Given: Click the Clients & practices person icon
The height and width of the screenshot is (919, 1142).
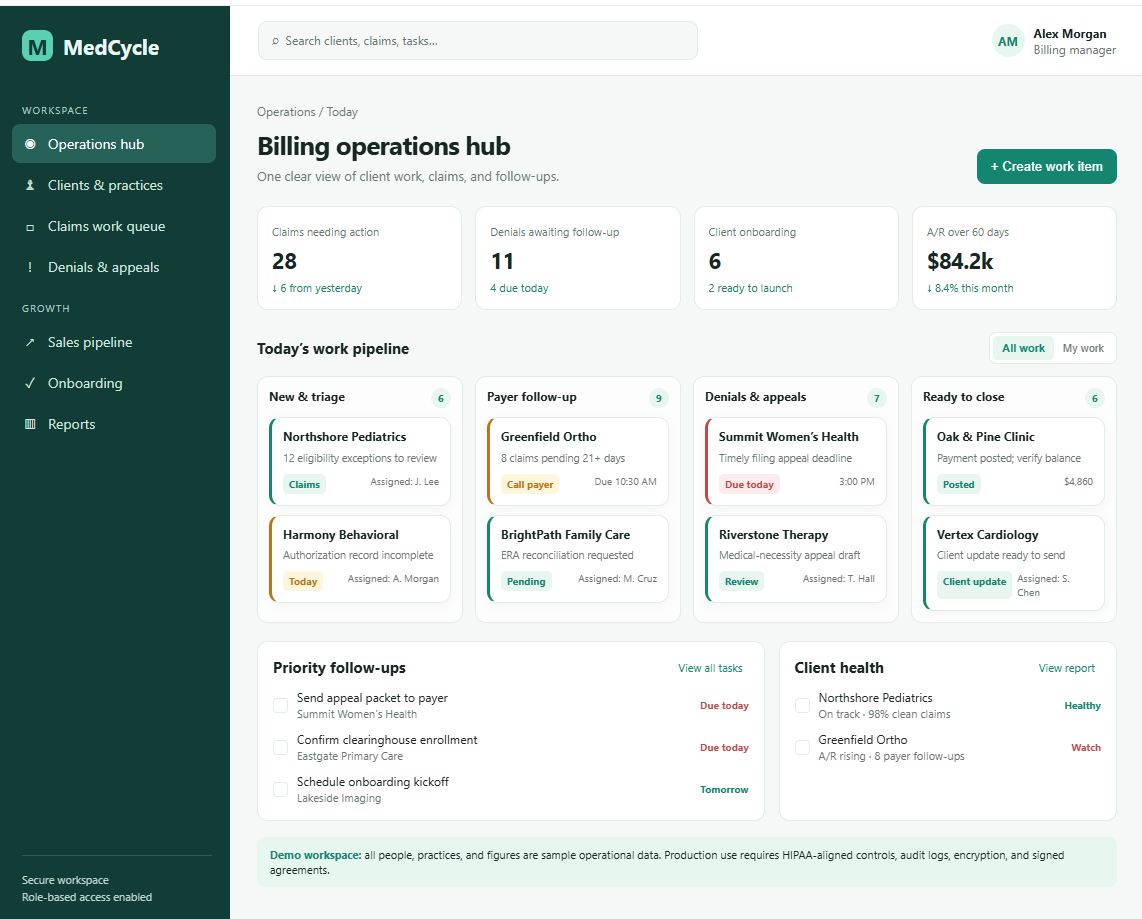Looking at the screenshot, I should pyautogui.click(x=30, y=185).
